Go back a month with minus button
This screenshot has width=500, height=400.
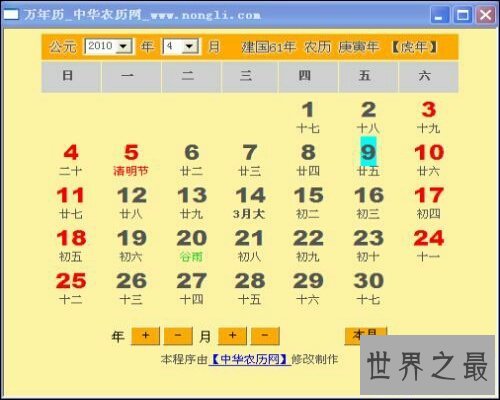(265, 336)
